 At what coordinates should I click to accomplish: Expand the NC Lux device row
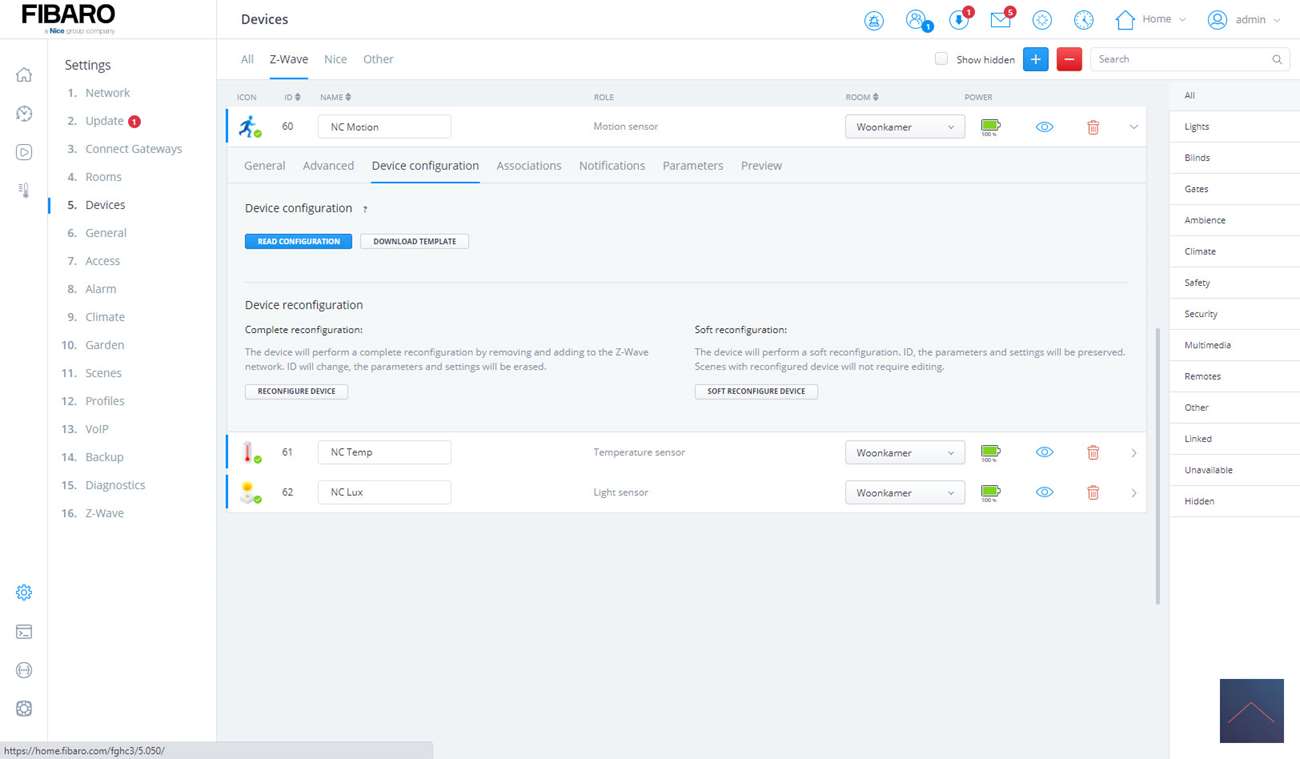(1133, 493)
